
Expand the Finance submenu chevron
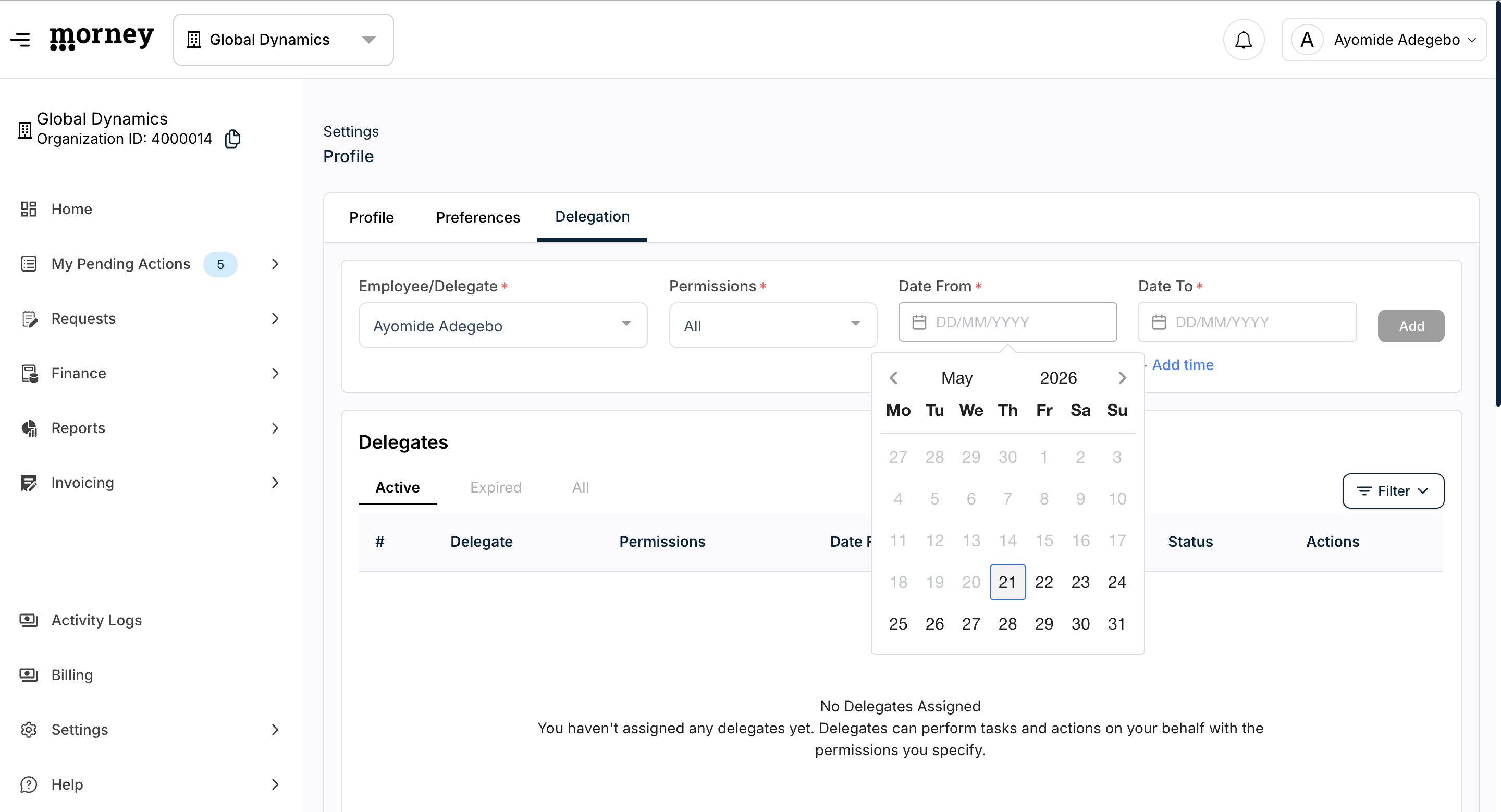click(x=276, y=373)
